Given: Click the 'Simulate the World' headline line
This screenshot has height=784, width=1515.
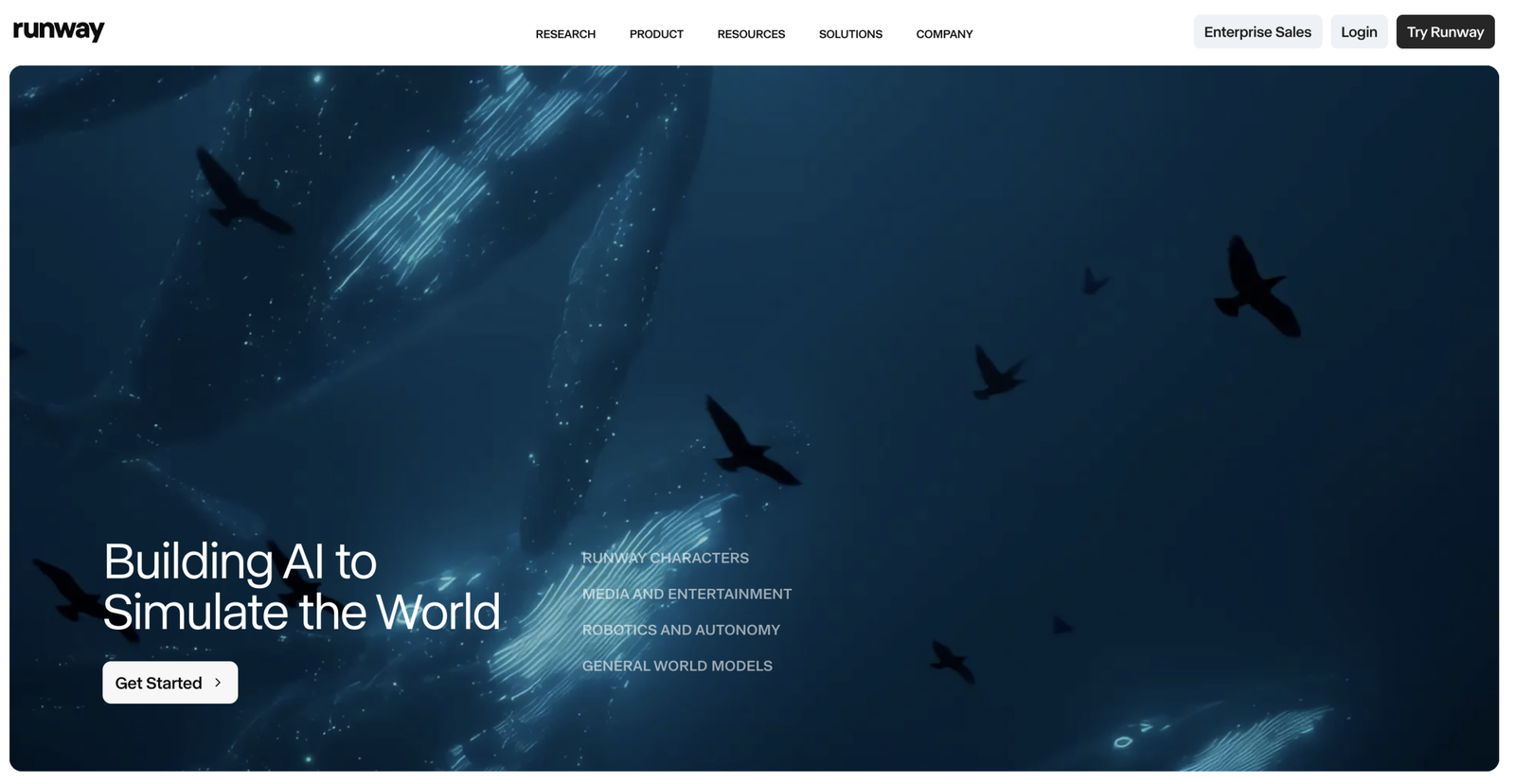Looking at the screenshot, I should (301, 612).
